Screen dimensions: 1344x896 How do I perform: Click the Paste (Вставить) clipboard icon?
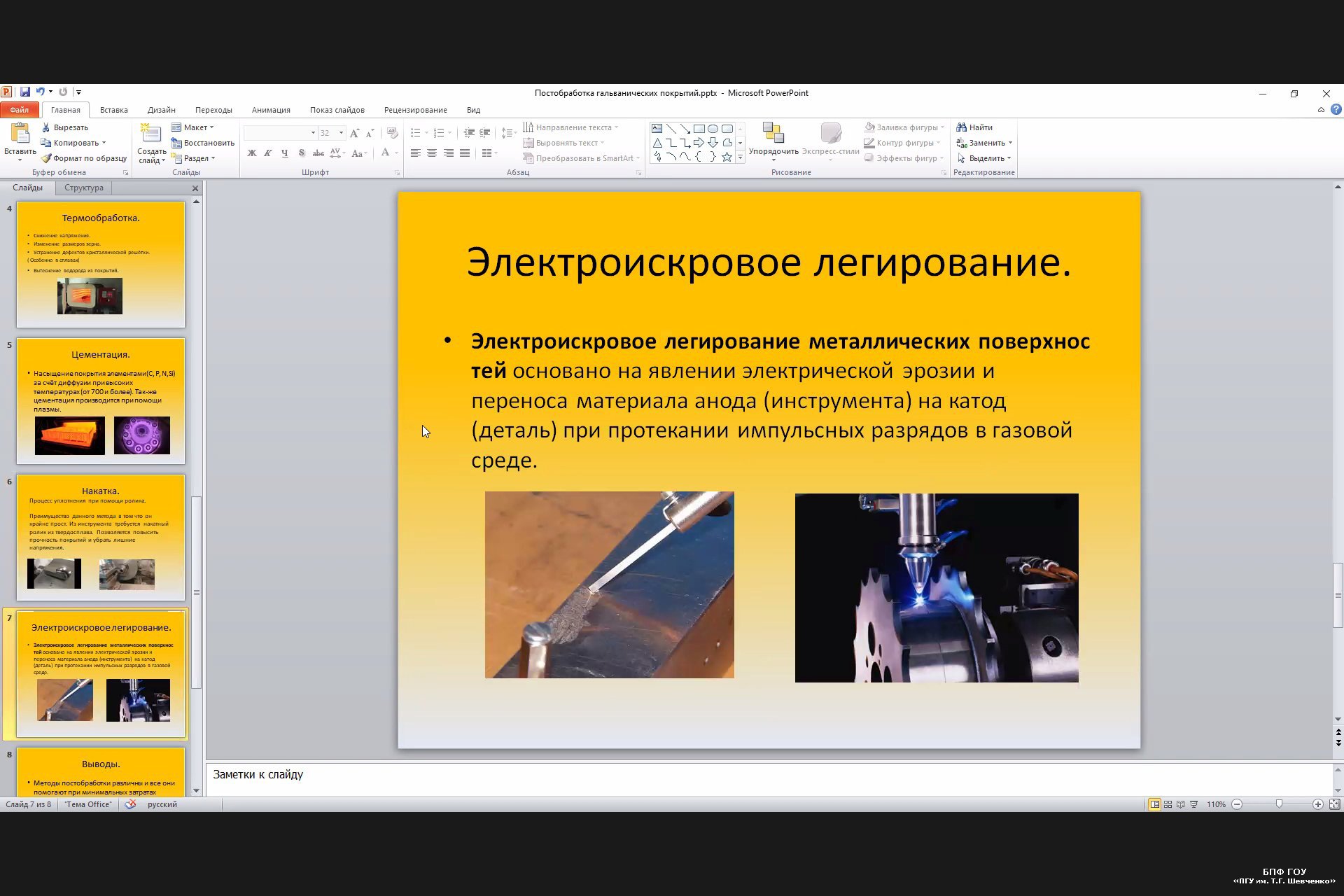point(20,132)
